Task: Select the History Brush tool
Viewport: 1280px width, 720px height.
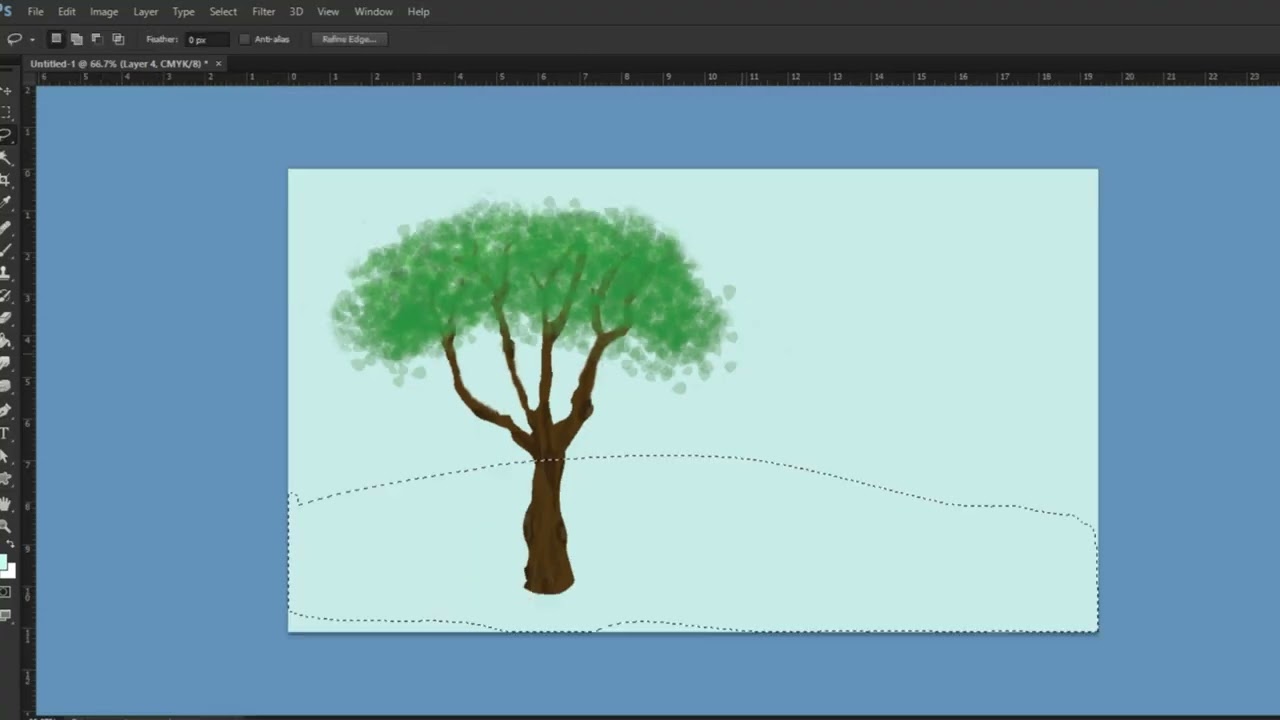Action: click(5, 295)
